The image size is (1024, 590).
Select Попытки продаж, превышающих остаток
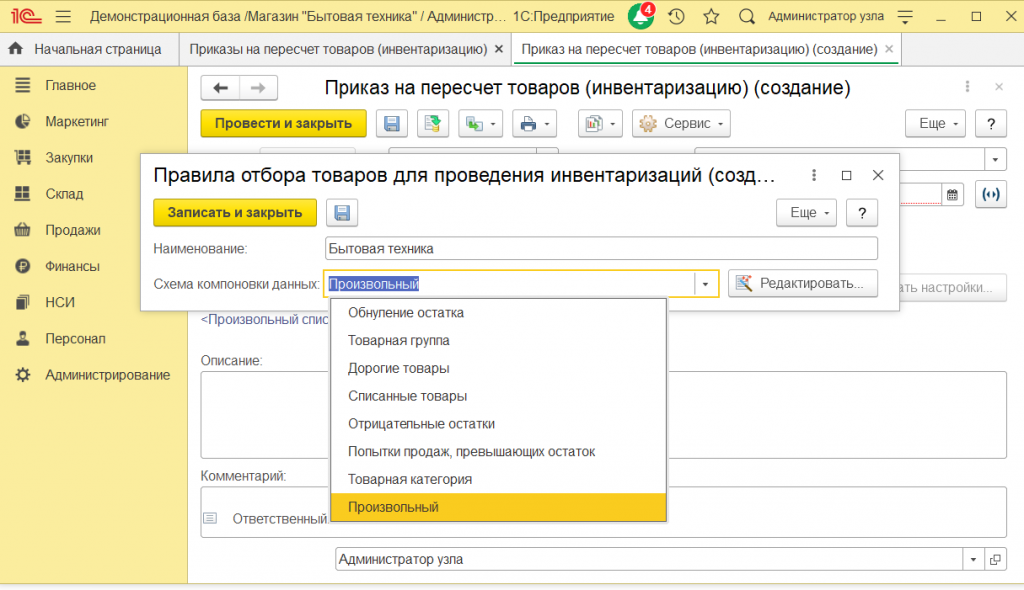[498, 451]
